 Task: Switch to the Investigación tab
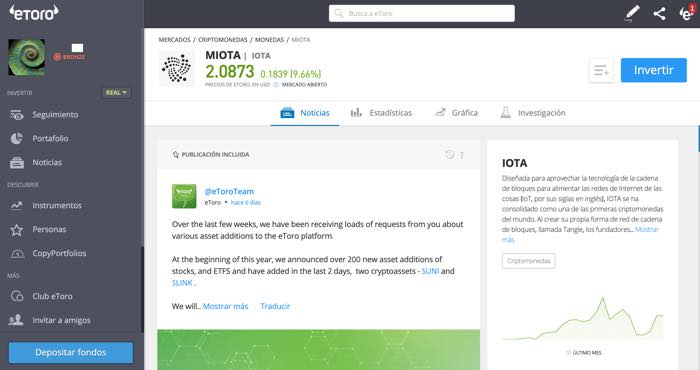[x=533, y=113]
